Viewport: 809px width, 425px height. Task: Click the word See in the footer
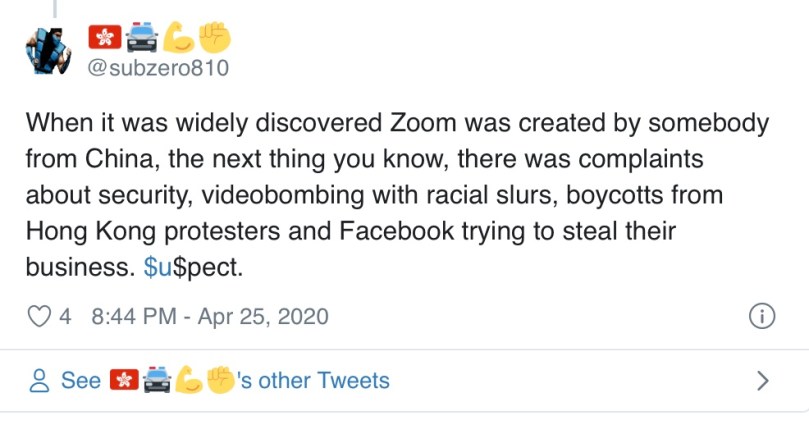click(x=81, y=381)
